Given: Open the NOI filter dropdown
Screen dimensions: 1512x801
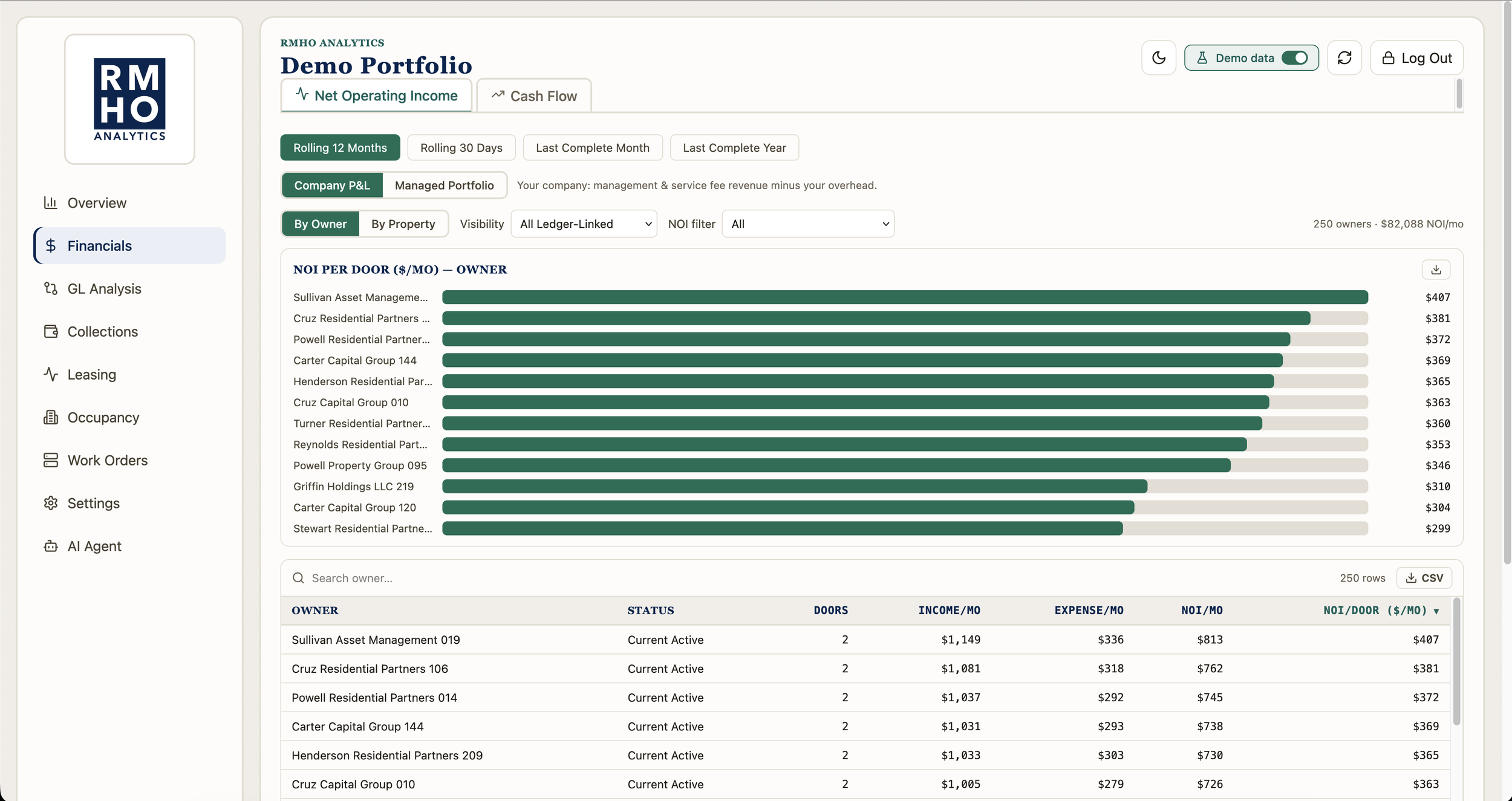Looking at the screenshot, I should point(808,224).
